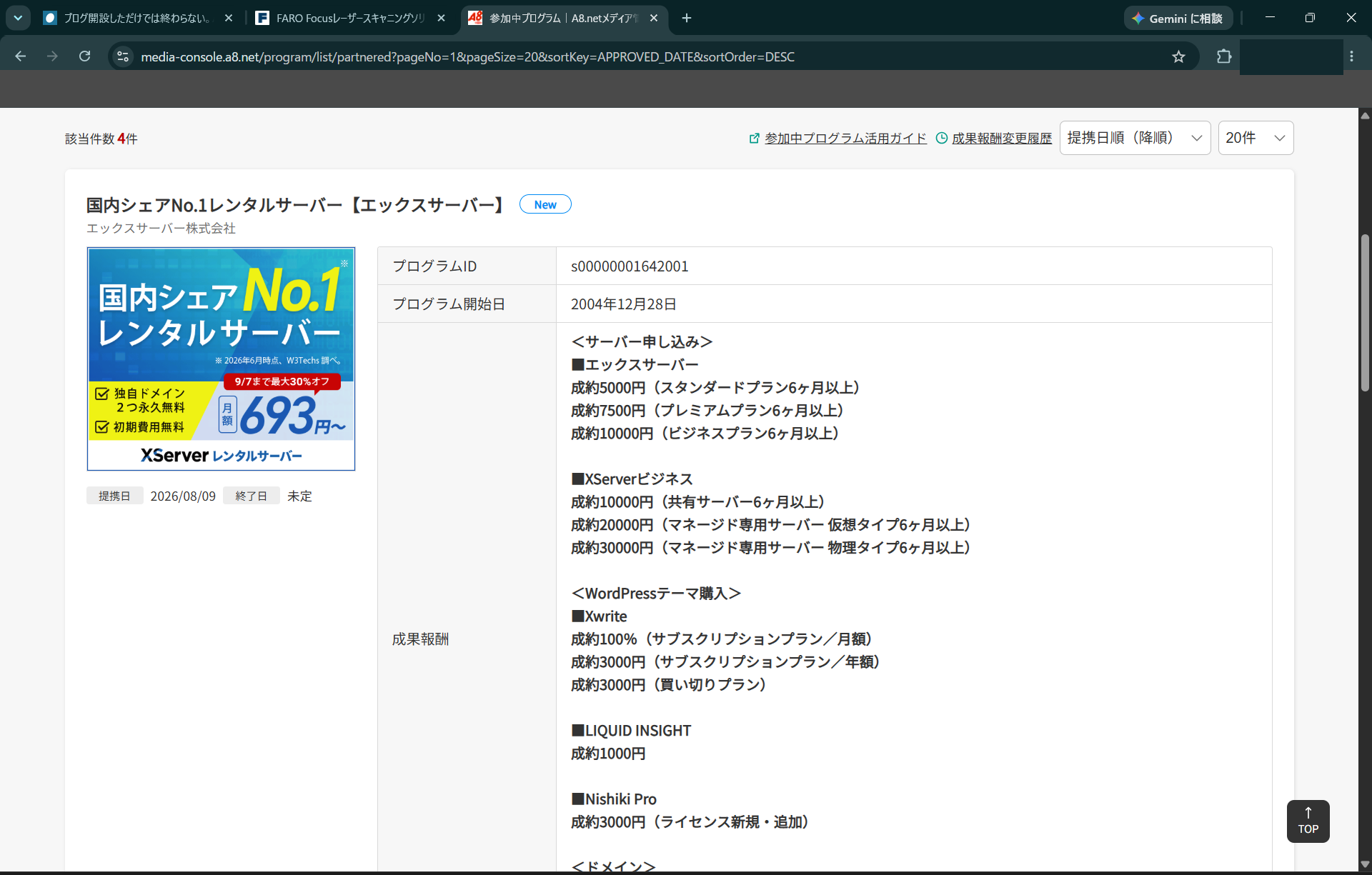Screen dimensions: 1372x875
Task: Close the FARO Focus tab
Action: [x=441, y=18]
